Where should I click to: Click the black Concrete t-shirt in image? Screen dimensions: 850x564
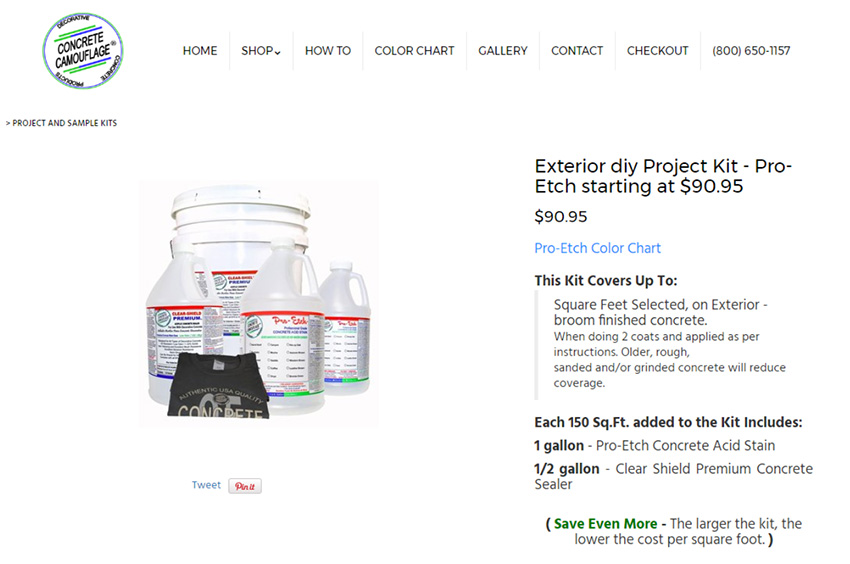219,386
